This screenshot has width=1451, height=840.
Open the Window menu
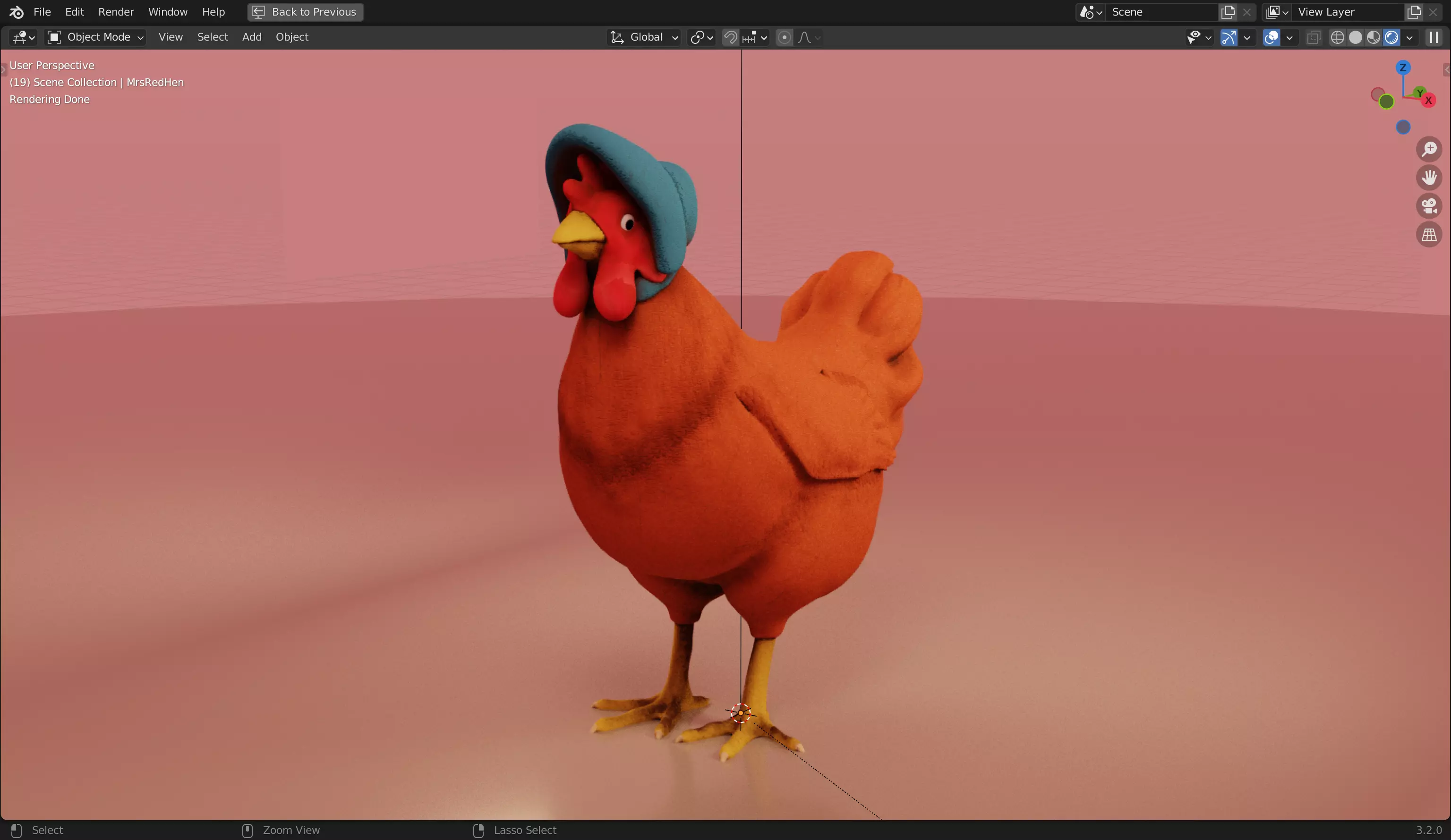click(x=168, y=12)
